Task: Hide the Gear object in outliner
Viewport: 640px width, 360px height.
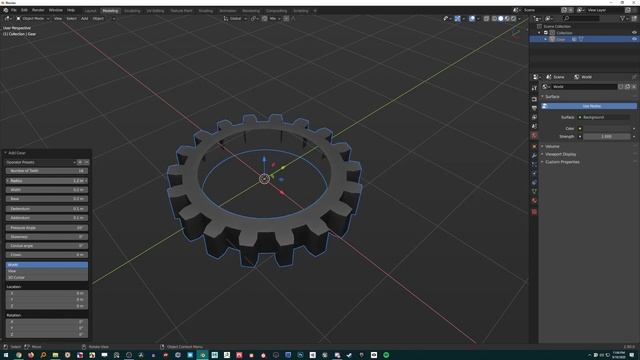Action: click(634, 39)
